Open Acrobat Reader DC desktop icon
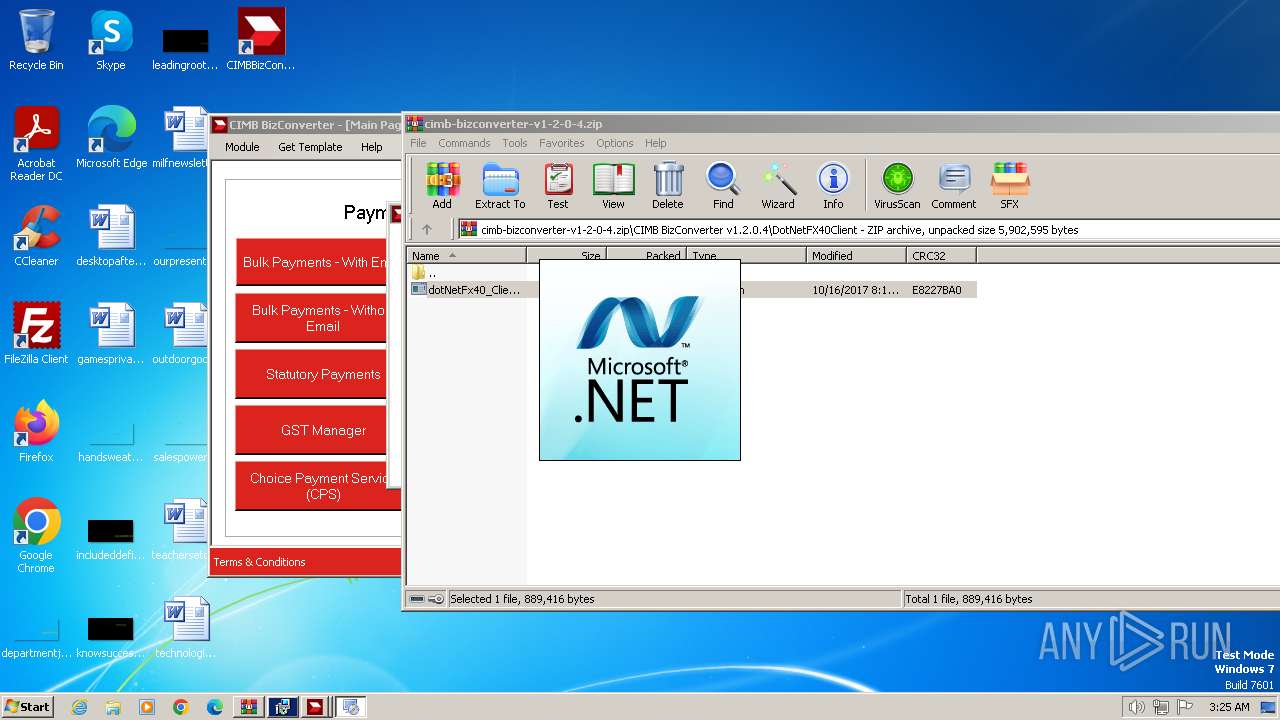Image resolution: width=1280 pixels, height=720 pixels. click(36, 144)
